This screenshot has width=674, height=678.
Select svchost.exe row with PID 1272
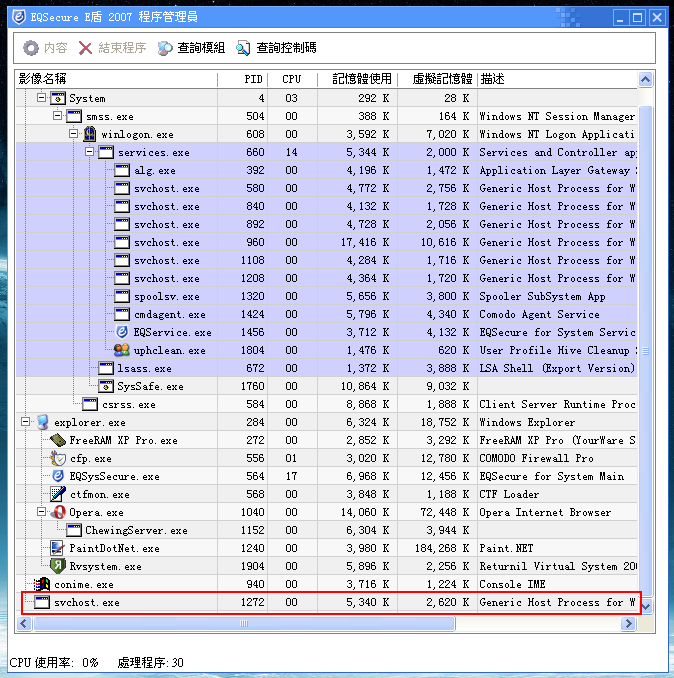[326, 602]
